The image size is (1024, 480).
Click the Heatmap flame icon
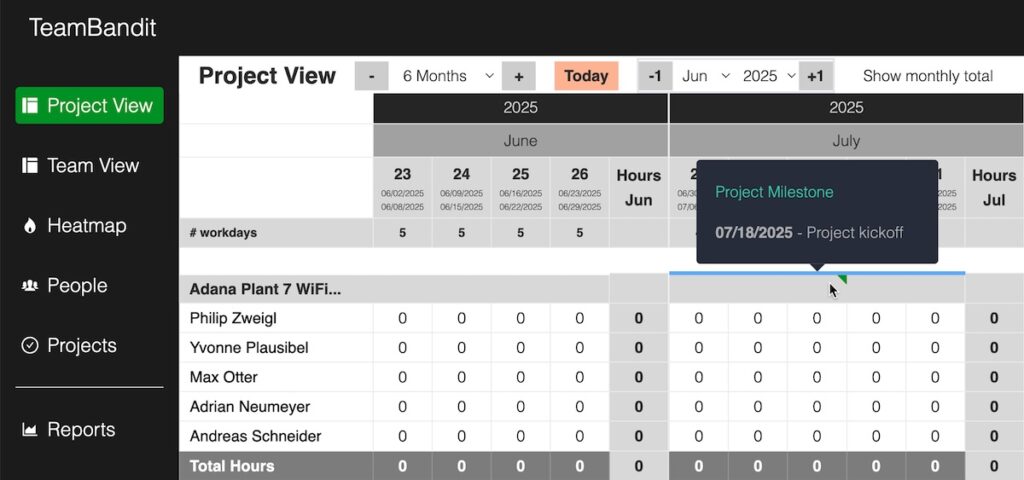pos(30,226)
